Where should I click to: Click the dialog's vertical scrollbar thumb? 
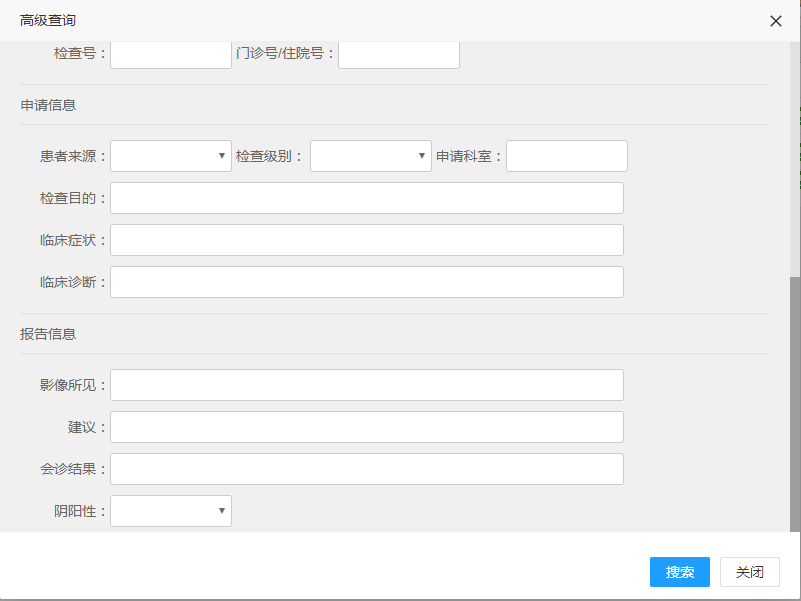(x=795, y=400)
